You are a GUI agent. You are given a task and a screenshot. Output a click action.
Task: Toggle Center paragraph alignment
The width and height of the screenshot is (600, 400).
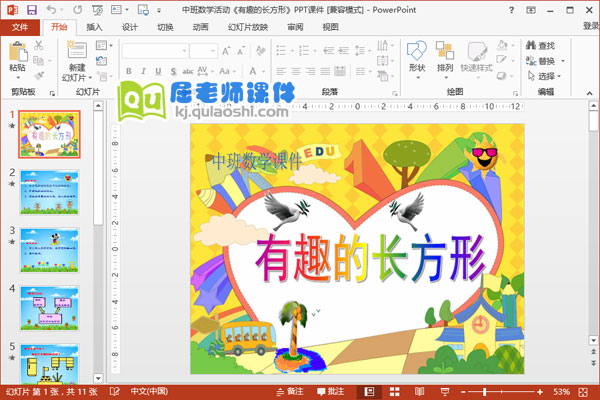point(296,71)
